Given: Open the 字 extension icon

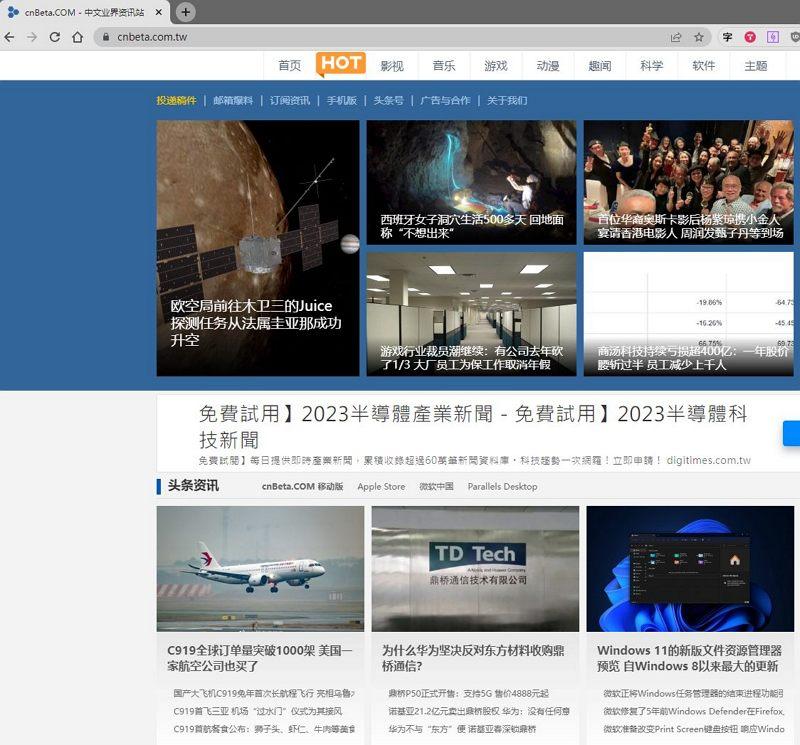Looking at the screenshot, I should click(727, 37).
